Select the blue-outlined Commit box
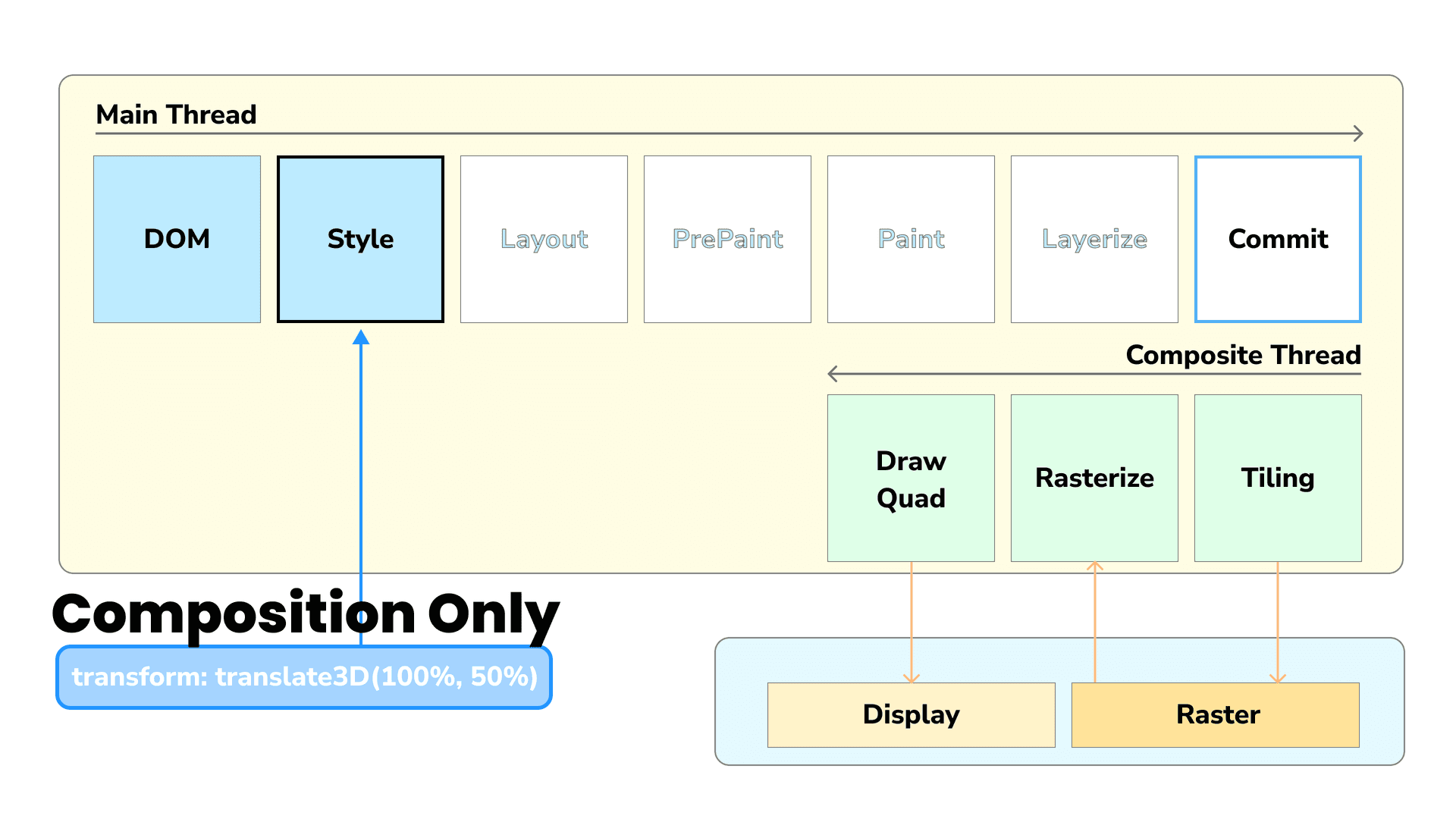The width and height of the screenshot is (1456, 819). (1278, 239)
